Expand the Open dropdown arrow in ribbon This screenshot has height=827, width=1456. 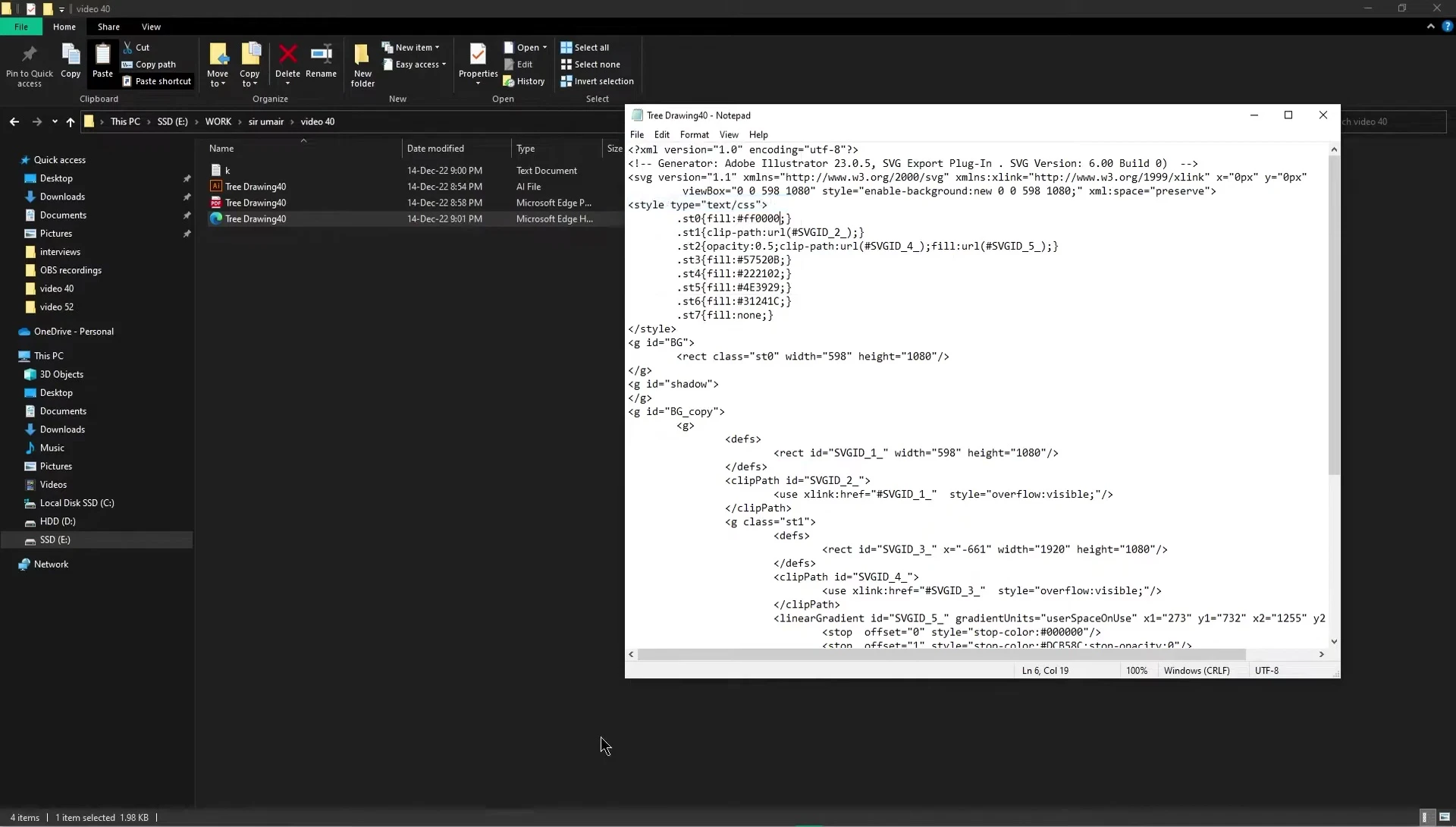tap(544, 47)
